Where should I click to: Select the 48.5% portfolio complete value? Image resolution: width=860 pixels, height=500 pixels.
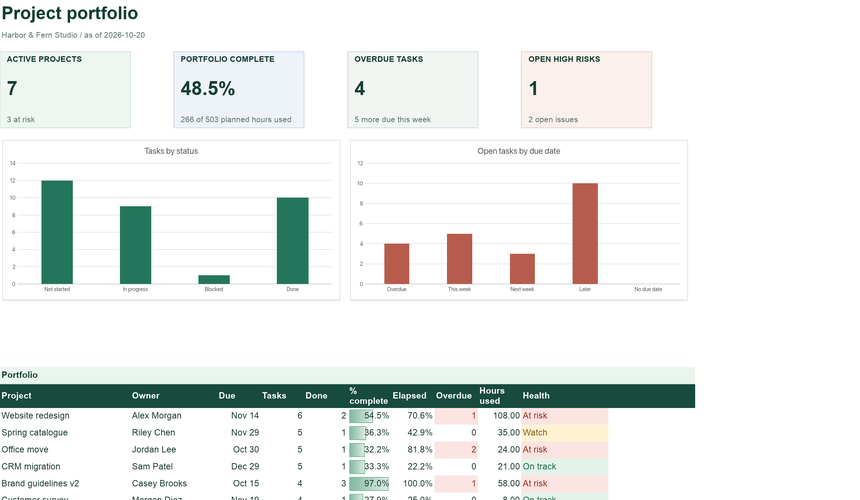click(208, 88)
